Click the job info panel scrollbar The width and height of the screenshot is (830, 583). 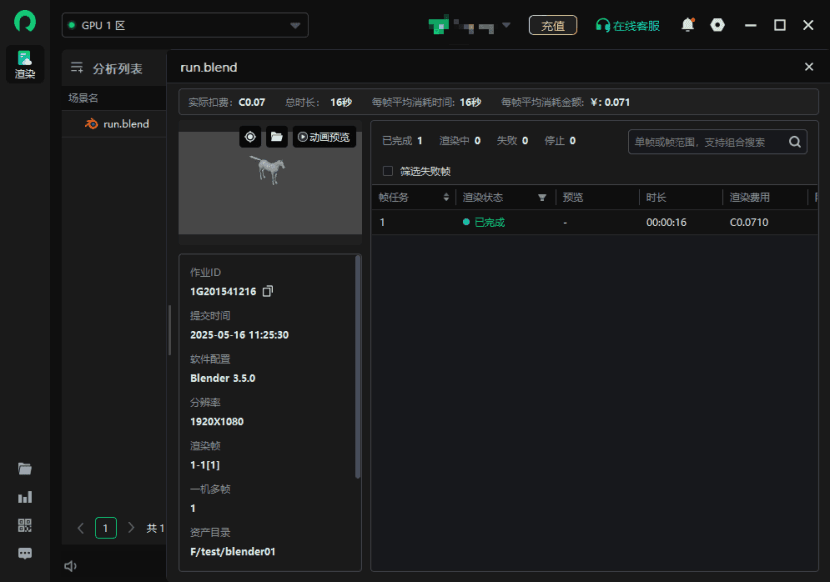coord(358,366)
